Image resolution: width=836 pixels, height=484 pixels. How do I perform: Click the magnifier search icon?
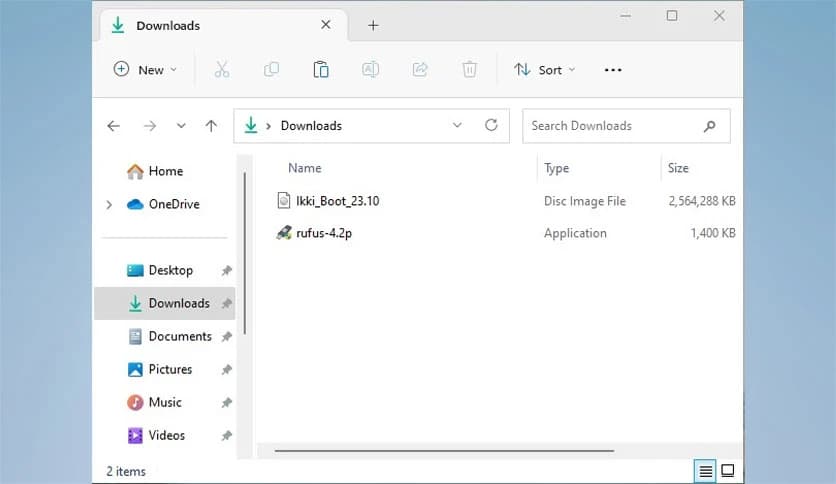(x=709, y=126)
